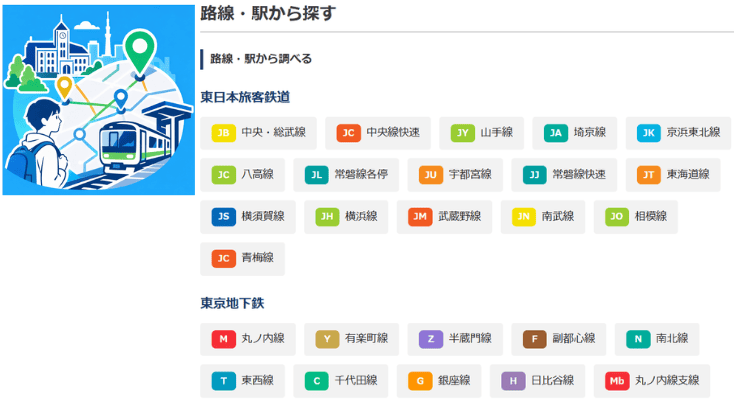Click the yellow JB line code icon
The height and width of the screenshot is (411, 734).
pos(223,133)
